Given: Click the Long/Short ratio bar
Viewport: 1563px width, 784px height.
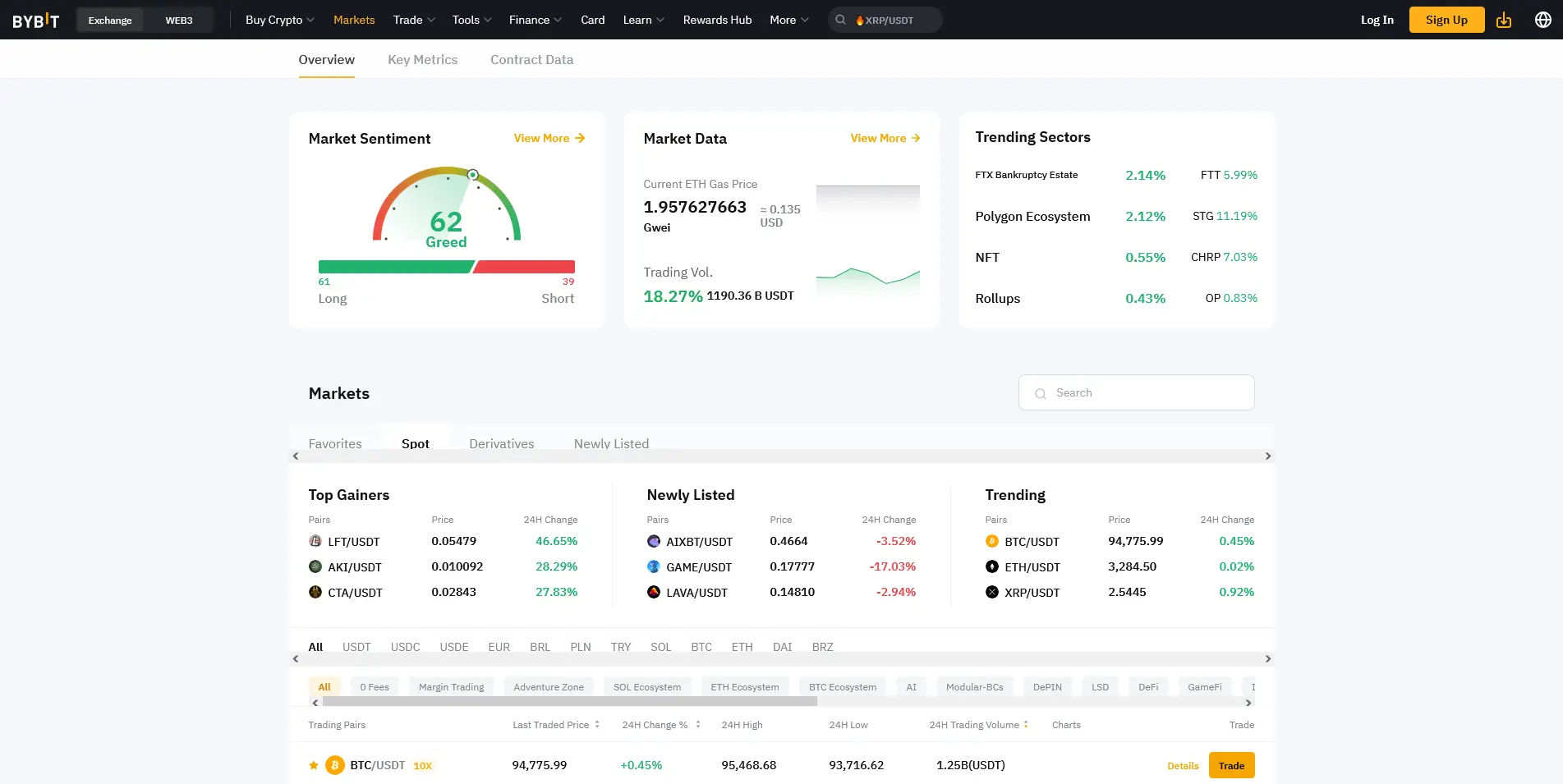Looking at the screenshot, I should [447, 267].
